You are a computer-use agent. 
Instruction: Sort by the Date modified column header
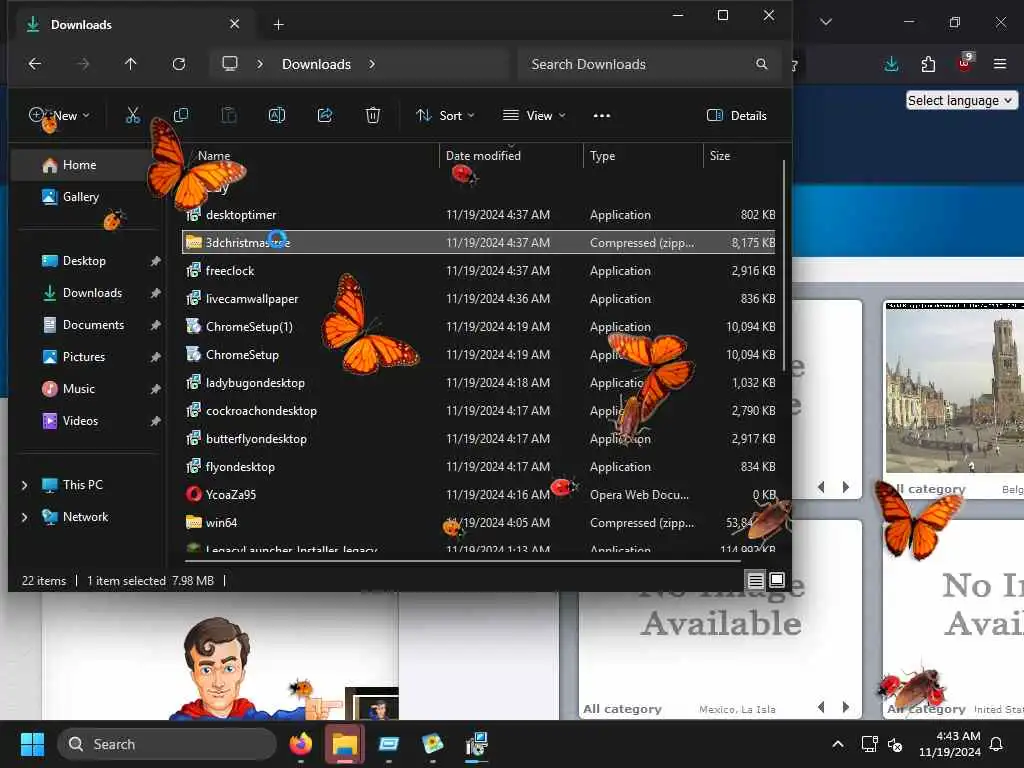511,155
